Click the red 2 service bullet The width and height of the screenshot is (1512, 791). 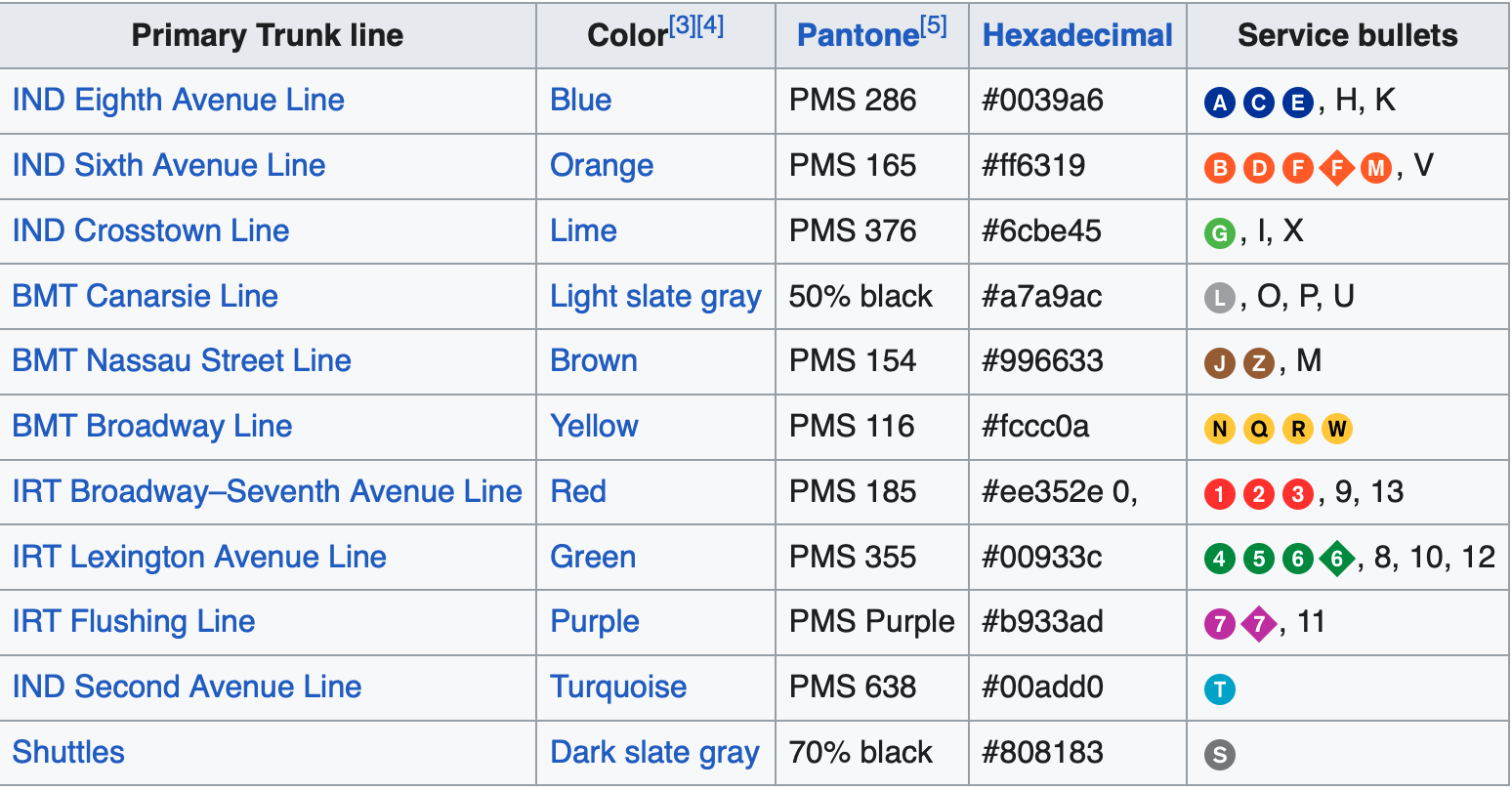click(x=1259, y=494)
